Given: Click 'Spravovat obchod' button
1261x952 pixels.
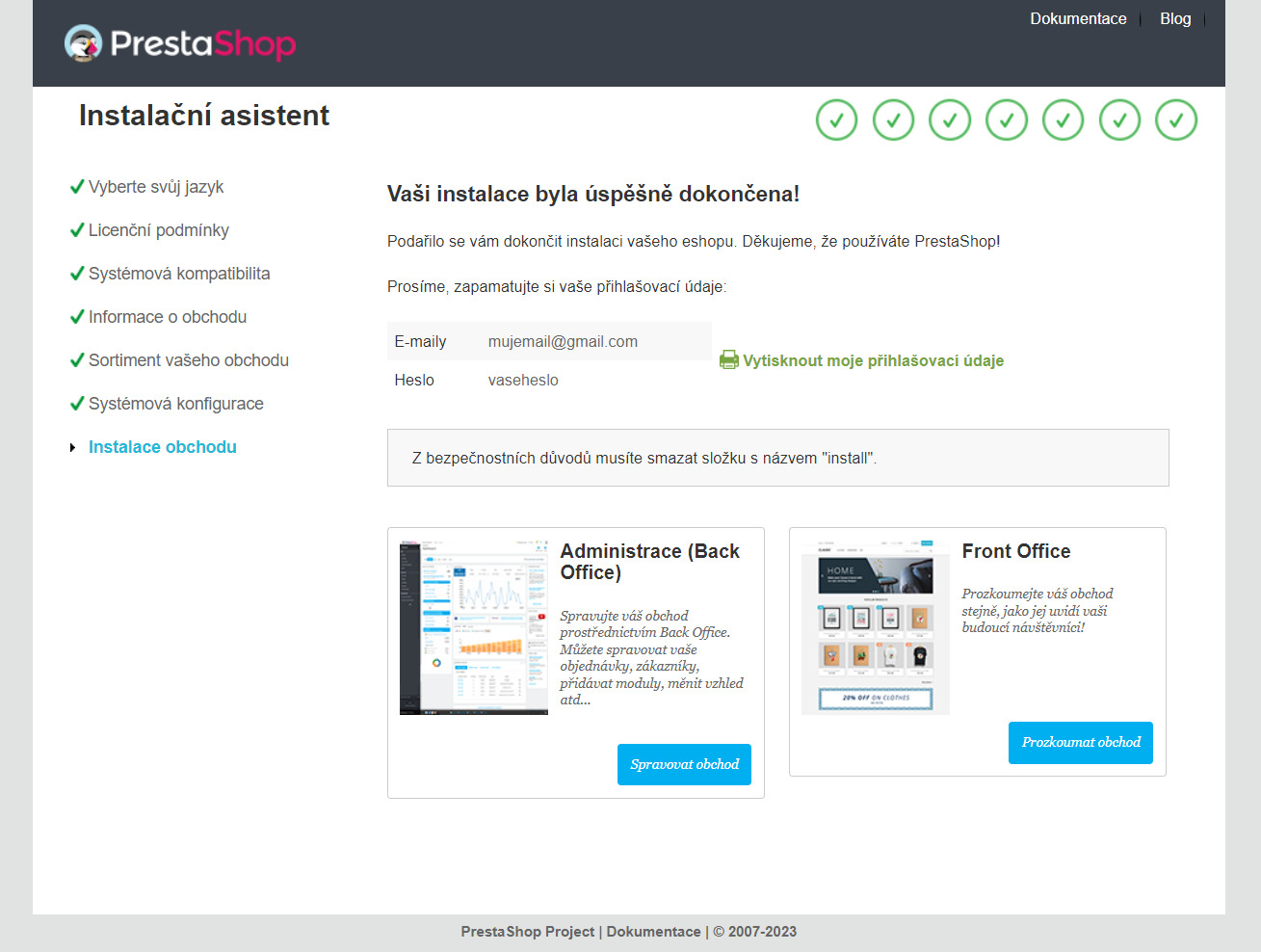Looking at the screenshot, I should point(684,764).
